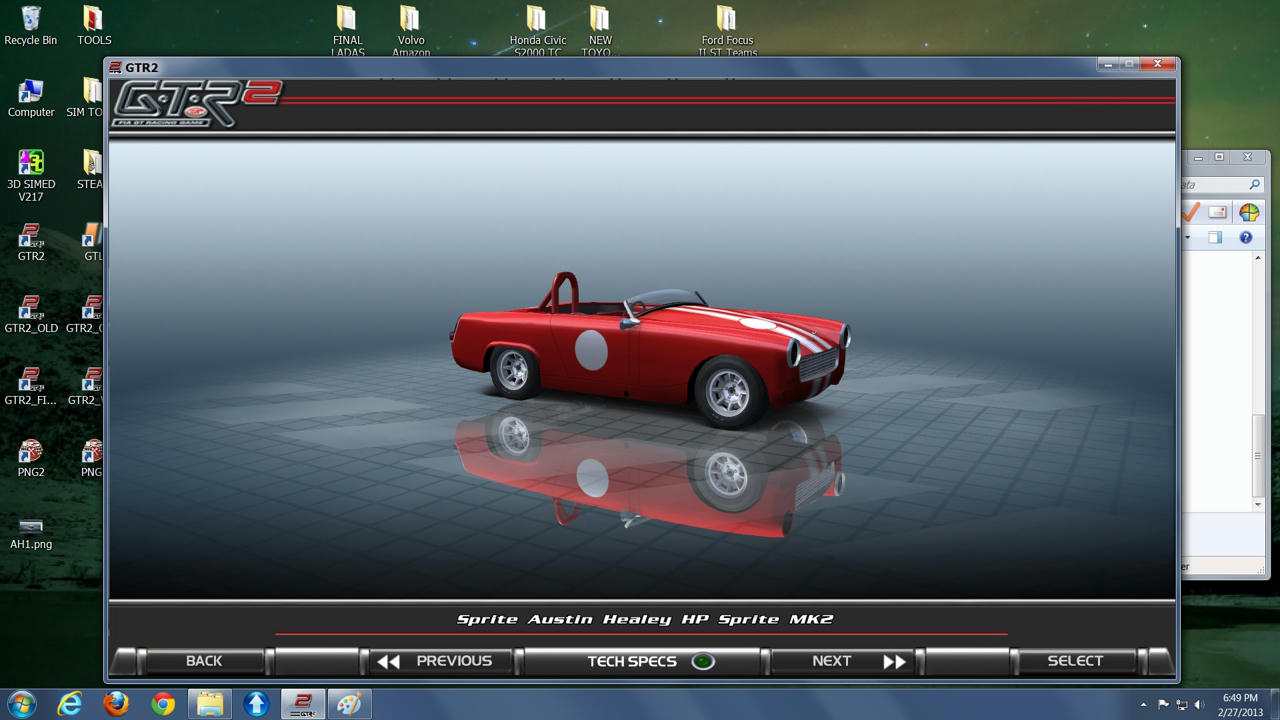Open the volume speaker tray icon
Screen dimensions: 1280x720
coord(1199,705)
